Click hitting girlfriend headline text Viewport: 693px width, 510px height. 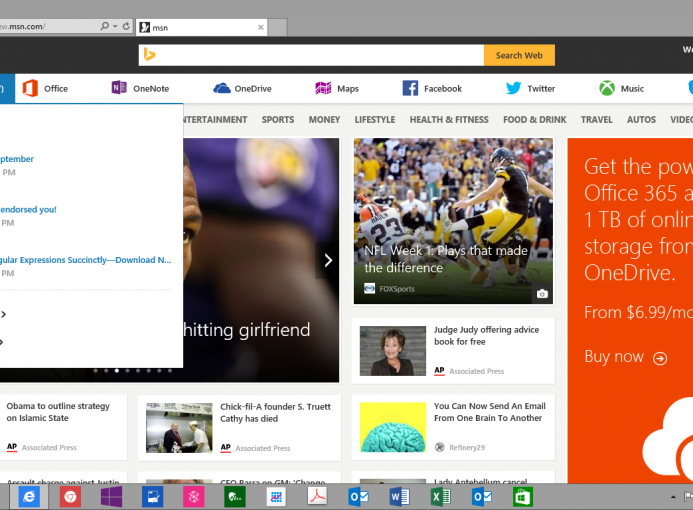pos(247,330)
